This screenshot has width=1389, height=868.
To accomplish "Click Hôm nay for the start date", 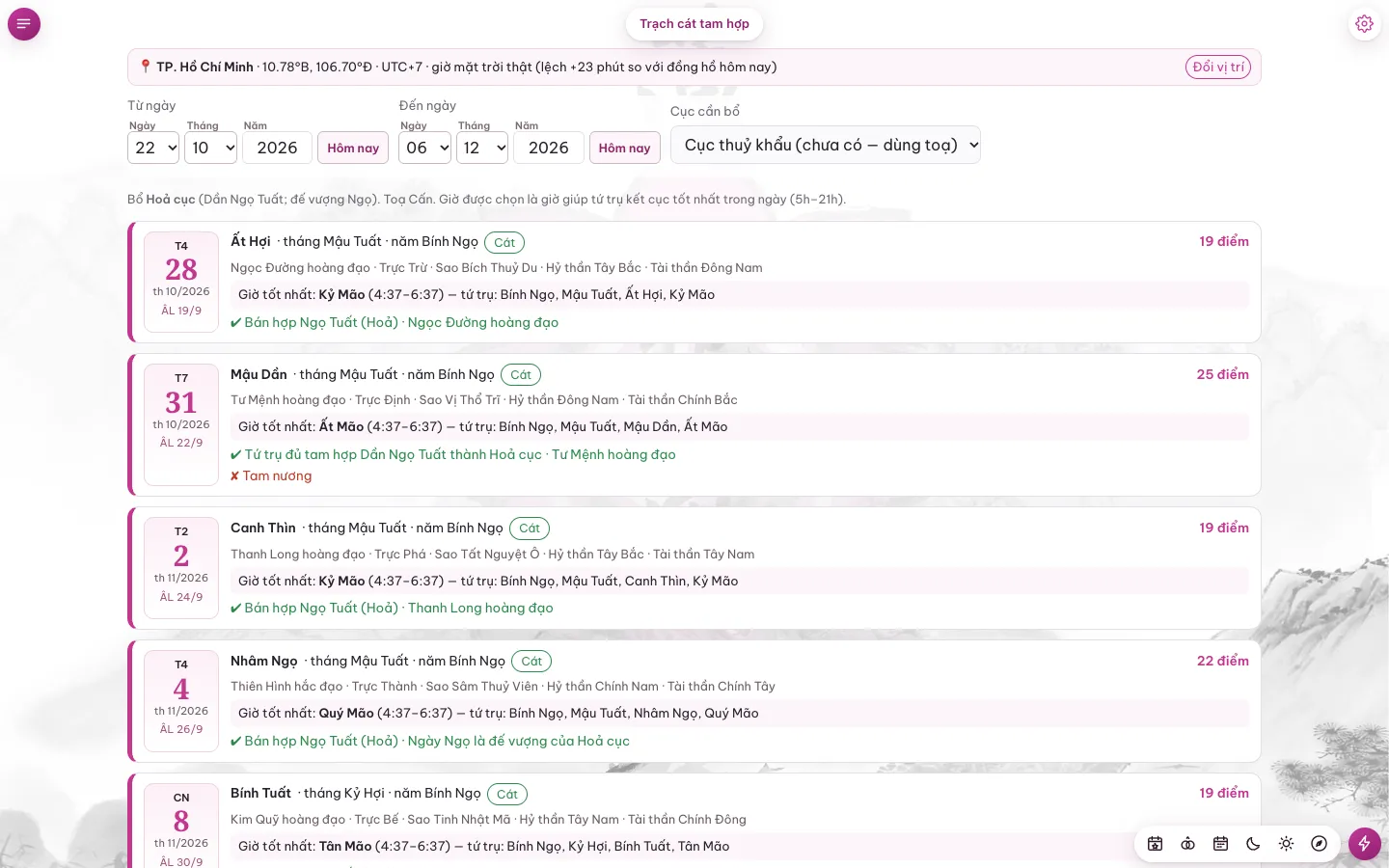I will pyautogui.click(x=353, y=148).
